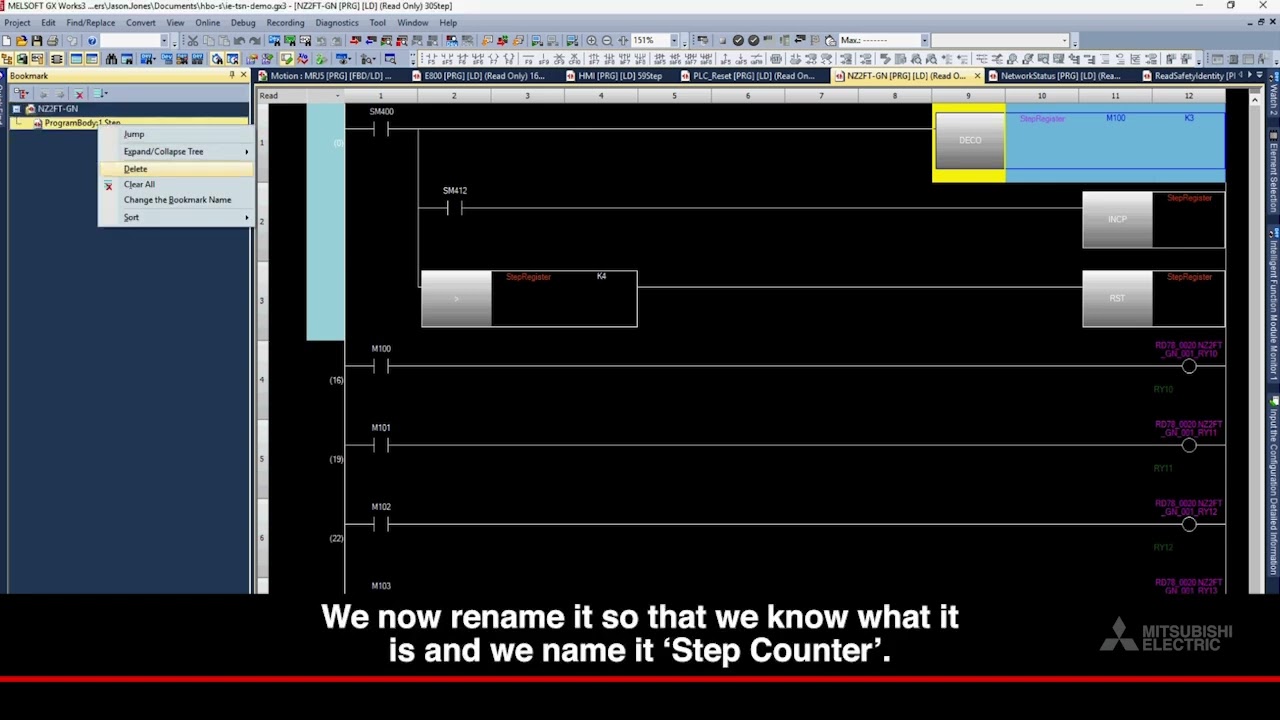Click the New project icon
The width and height of the screenshot is (1280, 720).
(7, 41)
